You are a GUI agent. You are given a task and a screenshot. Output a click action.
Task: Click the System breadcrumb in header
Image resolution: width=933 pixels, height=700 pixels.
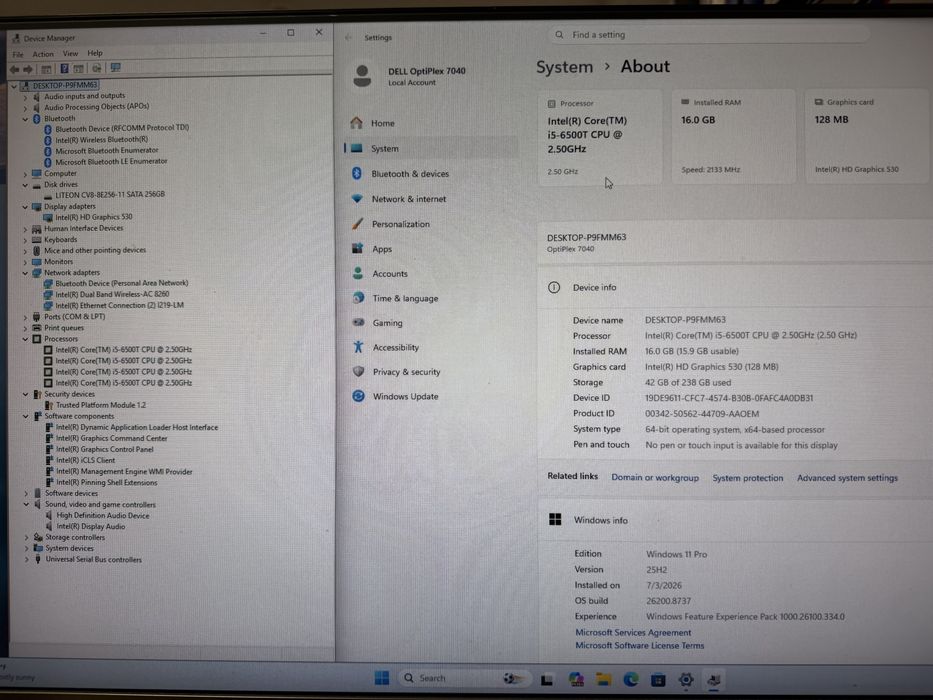pos(564,67)
